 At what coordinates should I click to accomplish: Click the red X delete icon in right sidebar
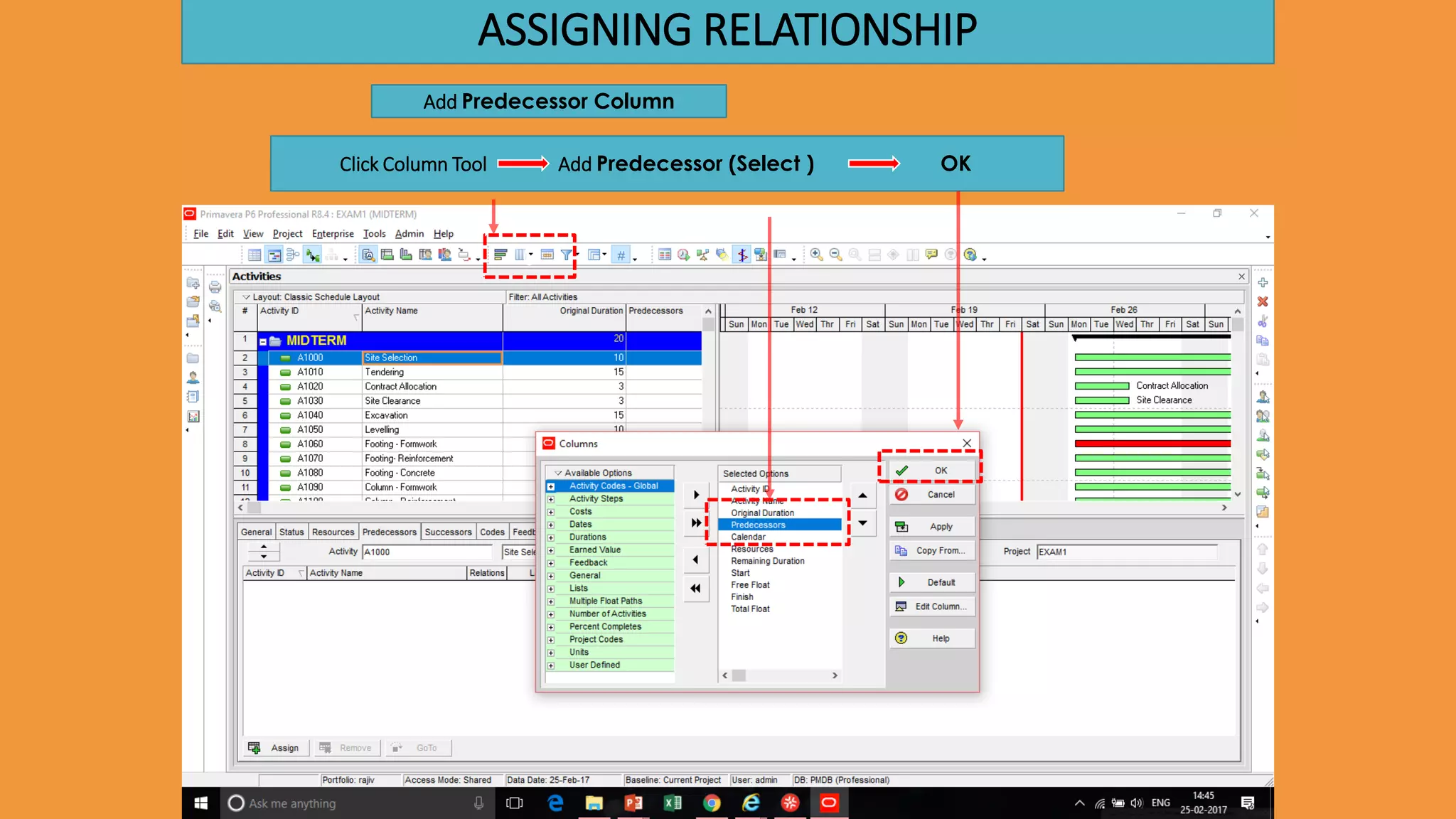pyautogui.click(x=1263, y=302)
